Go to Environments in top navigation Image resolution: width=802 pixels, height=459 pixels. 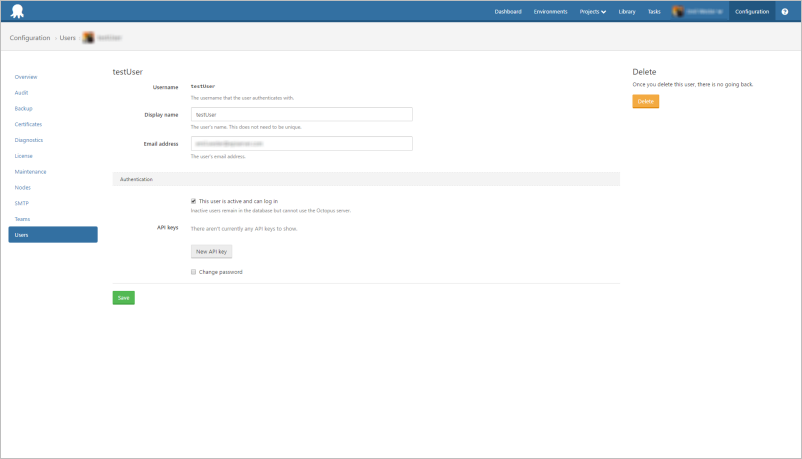point(550,12)
